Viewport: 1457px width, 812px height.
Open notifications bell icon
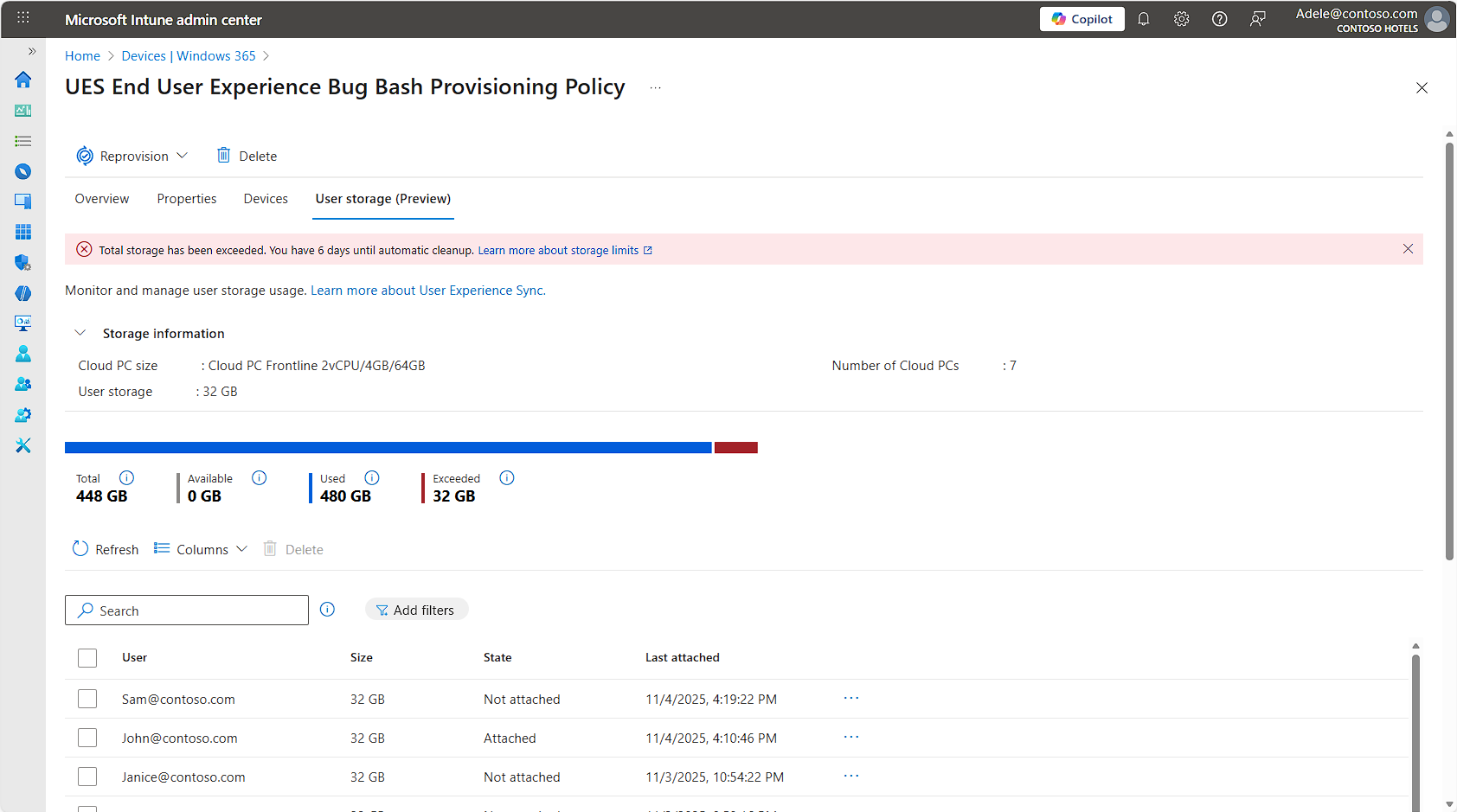click(1143, 18)
